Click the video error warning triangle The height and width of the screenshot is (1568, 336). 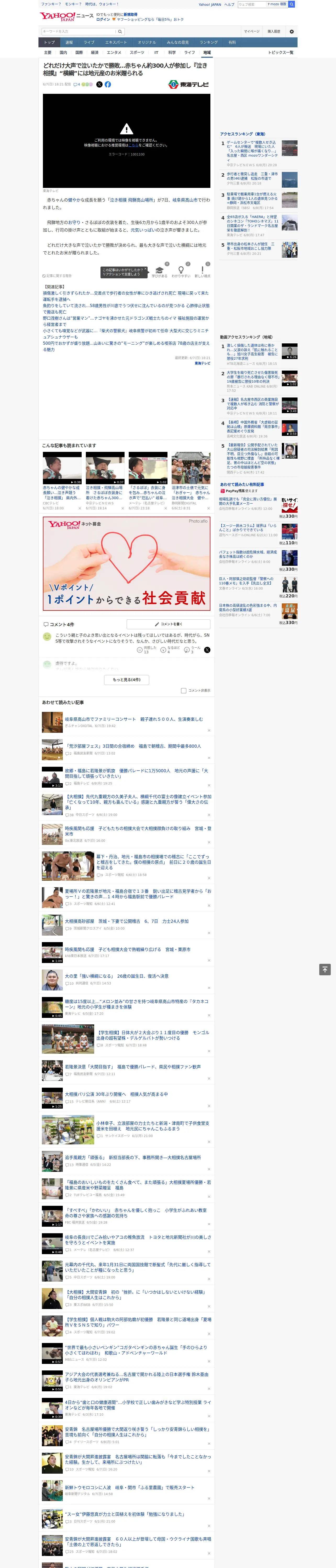point(127,129)
